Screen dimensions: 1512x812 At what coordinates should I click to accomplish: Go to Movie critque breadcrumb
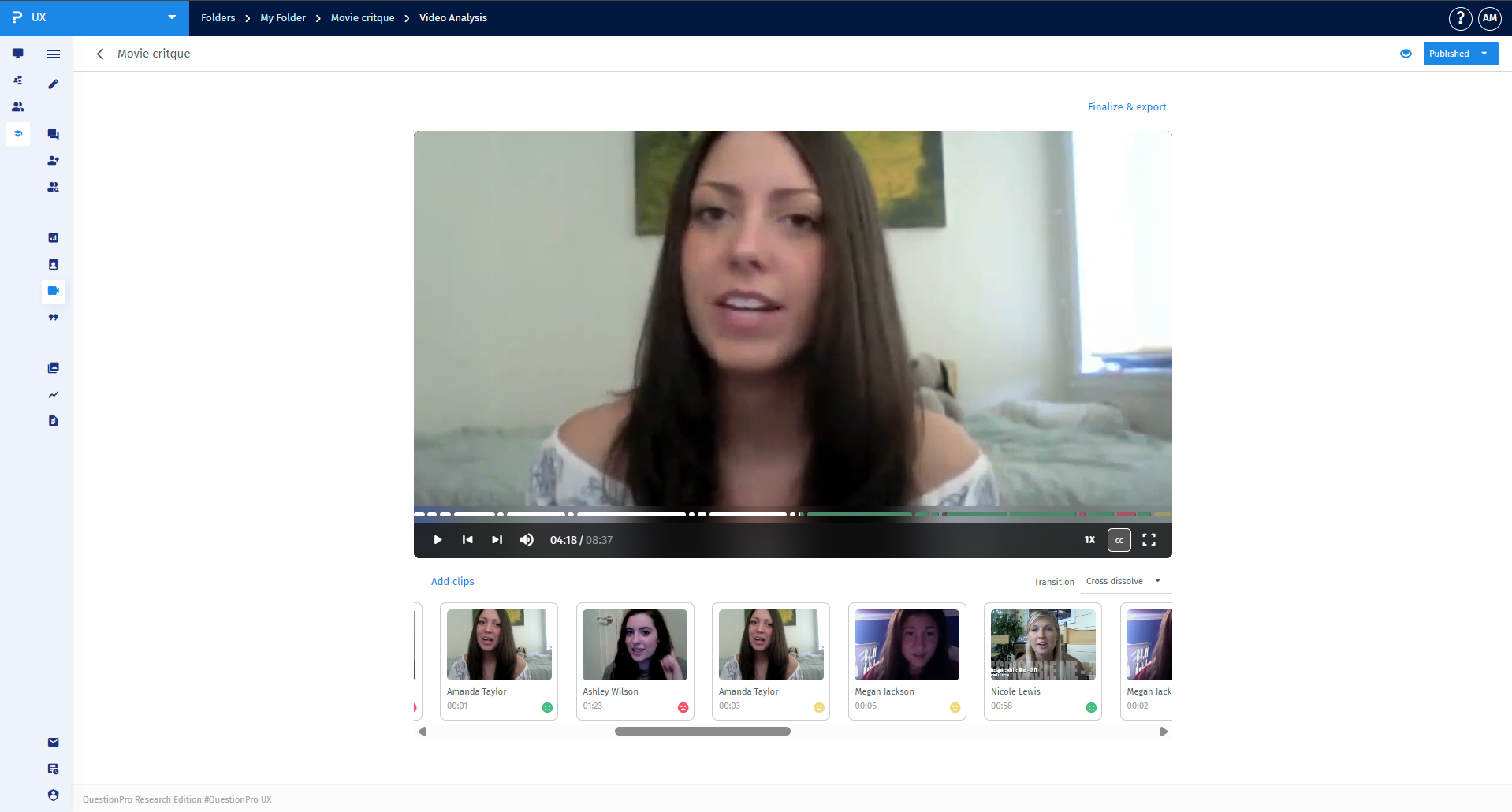click(x=363, y=17)
